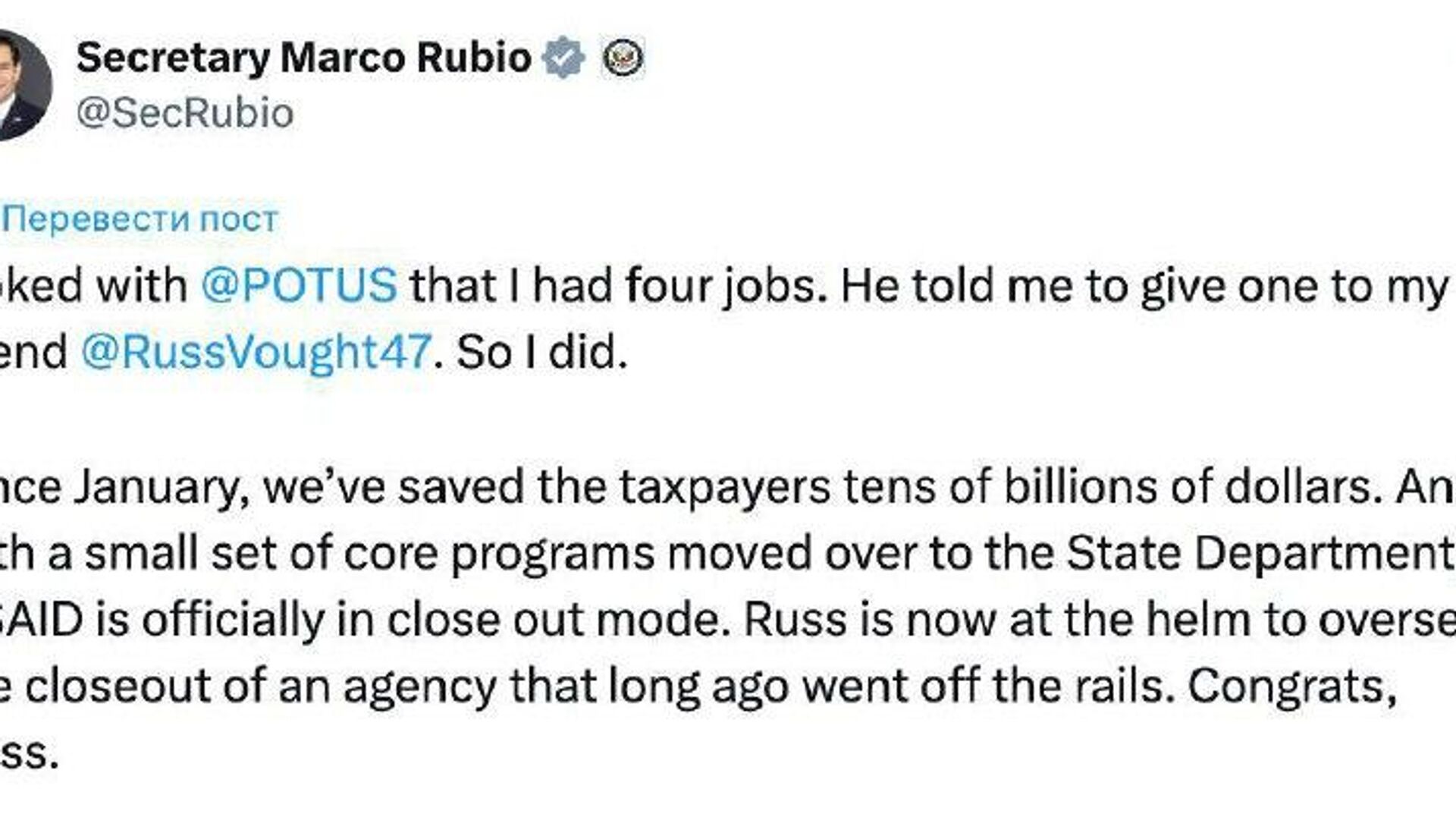This screenshot has height=817, width=1456.
Task: Click the sentence "So I did."
Action: click(542, 353)
